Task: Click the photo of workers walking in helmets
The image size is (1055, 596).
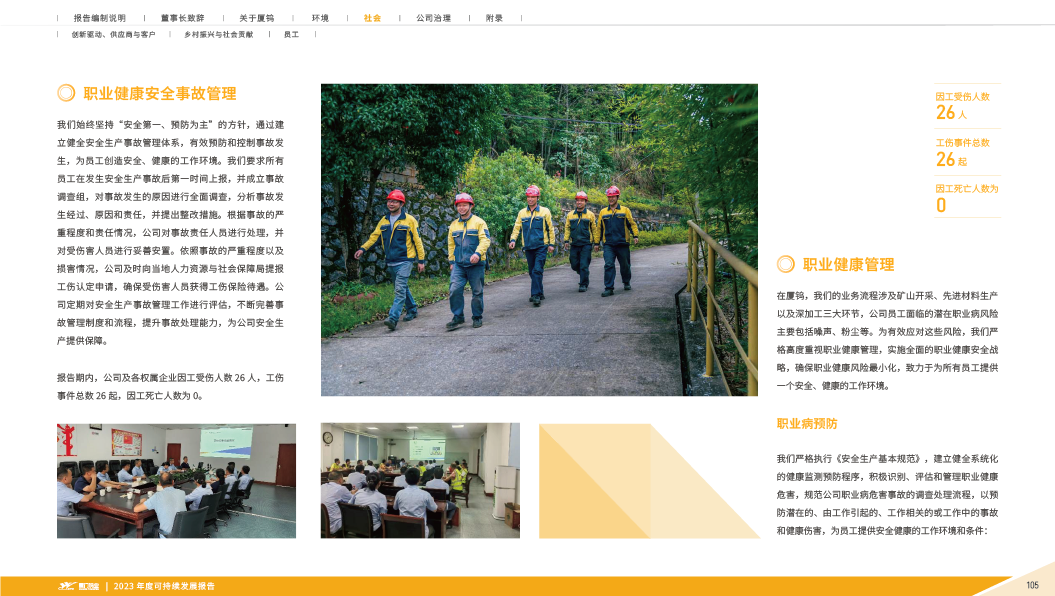Action: coord(539,239)
